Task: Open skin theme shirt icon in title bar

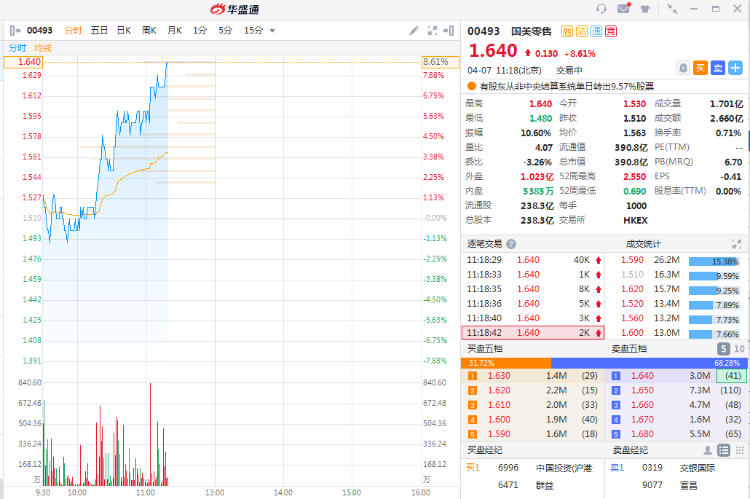Action: point(645,9)
